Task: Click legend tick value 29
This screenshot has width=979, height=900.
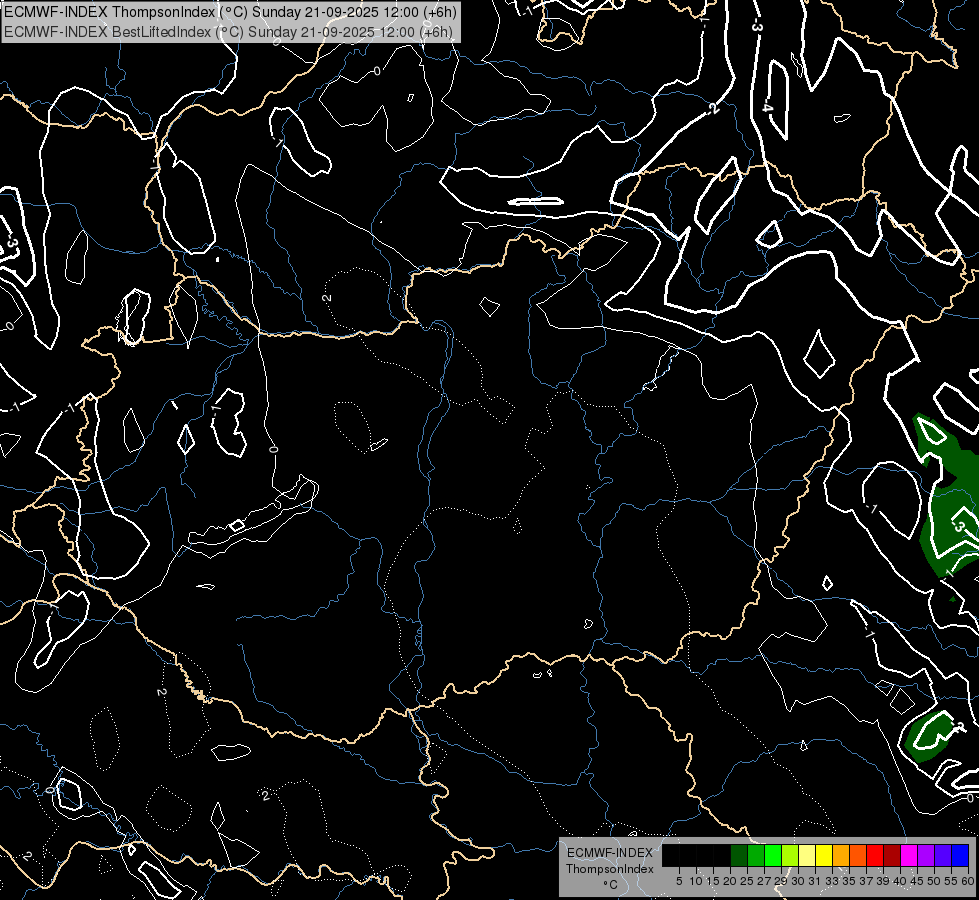Action: point(781,881)
